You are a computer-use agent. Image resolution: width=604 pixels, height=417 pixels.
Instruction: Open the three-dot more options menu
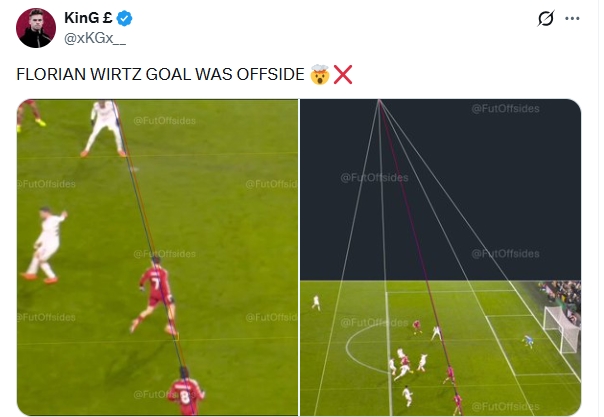[572, 18]
